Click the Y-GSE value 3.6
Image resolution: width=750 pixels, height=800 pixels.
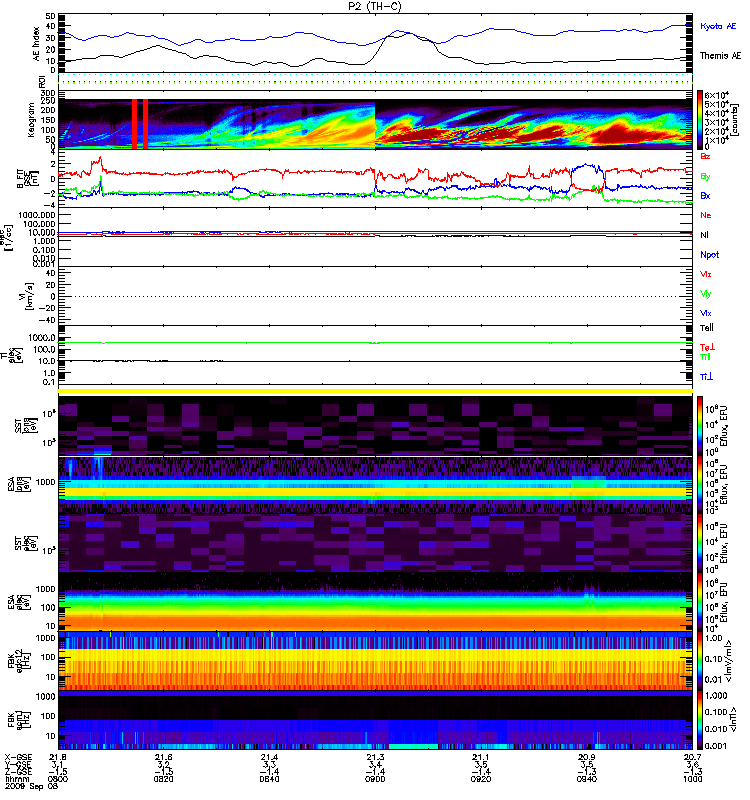click(x=692, y=765)
